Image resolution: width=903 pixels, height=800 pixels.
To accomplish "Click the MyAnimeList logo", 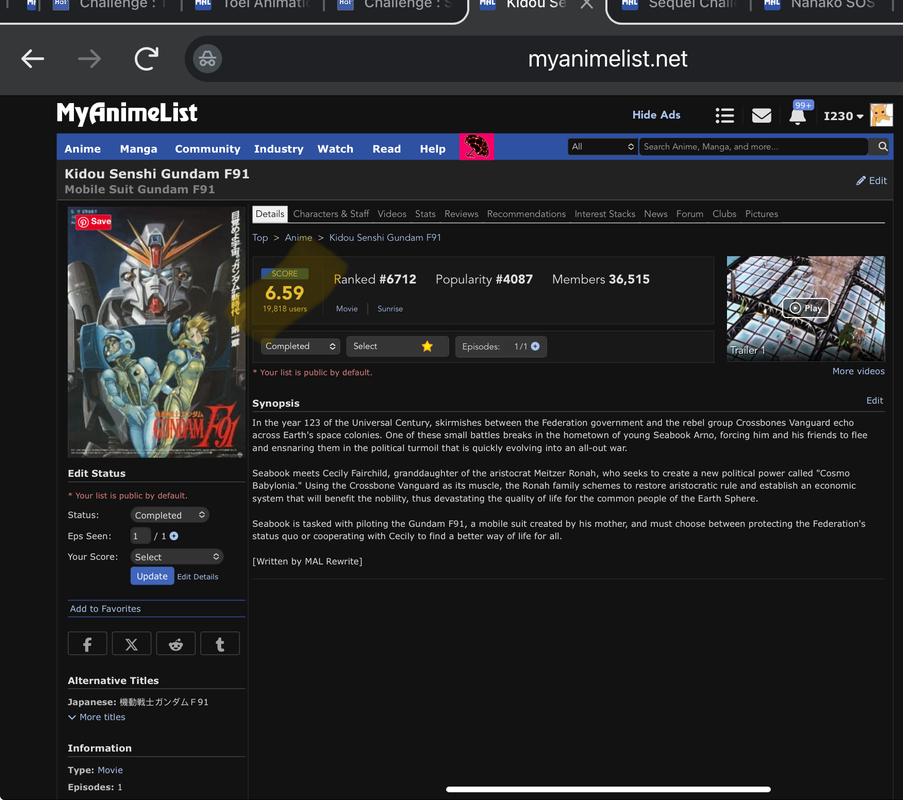I will [127, 113].
